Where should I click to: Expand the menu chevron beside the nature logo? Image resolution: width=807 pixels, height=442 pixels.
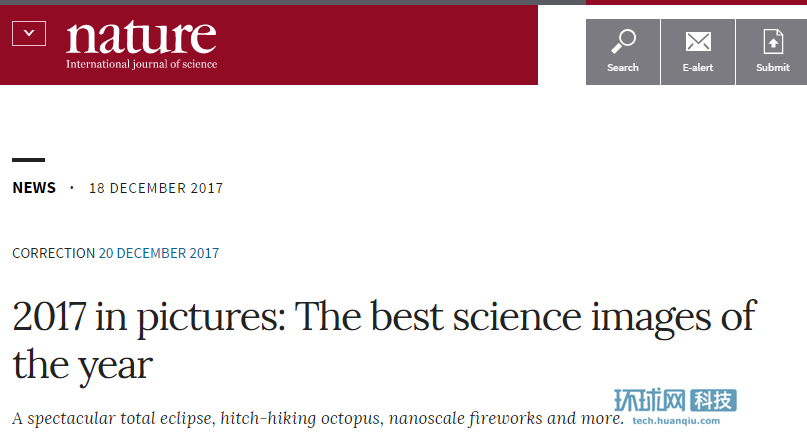click(29, 34)
